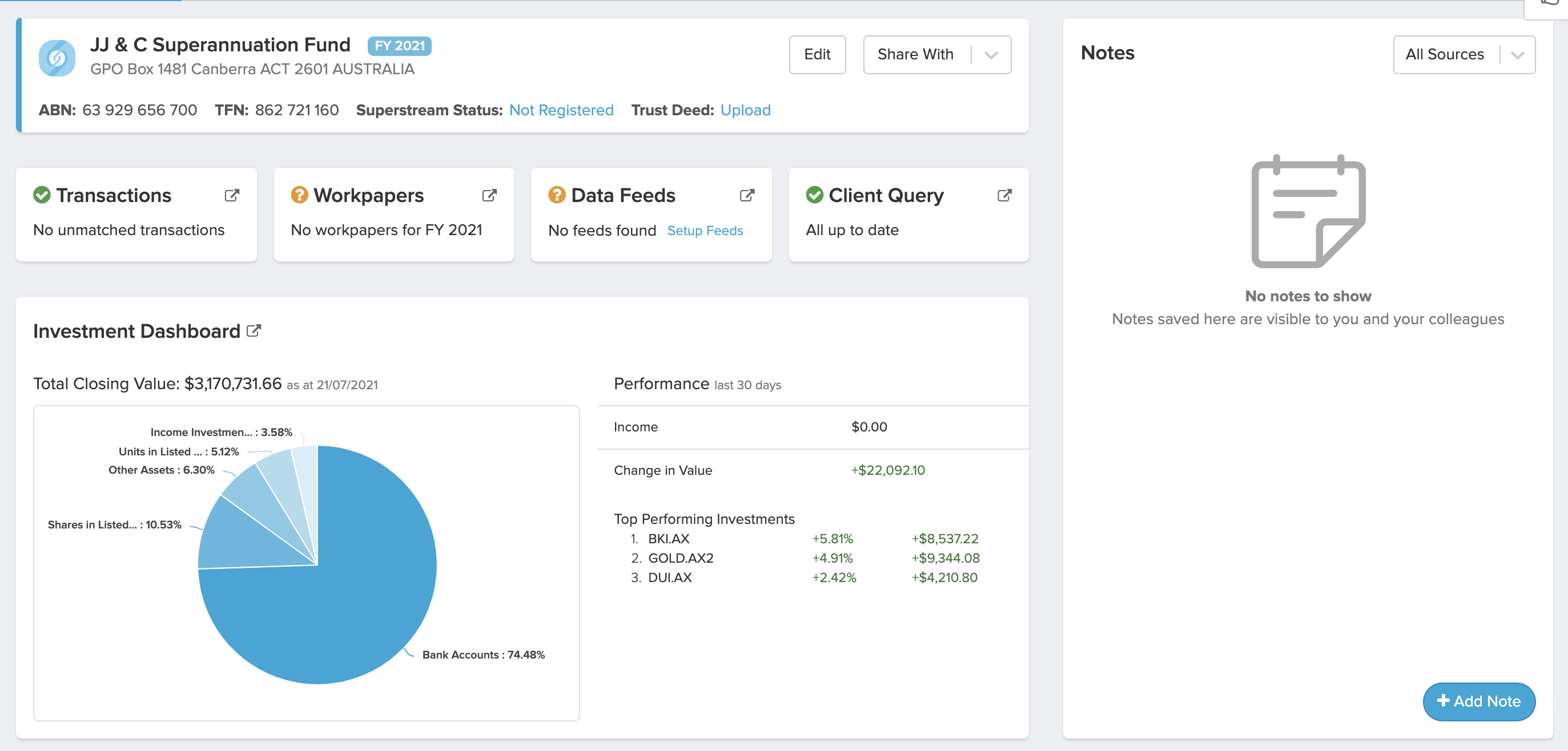Screen dimensions: 1568x751
Task: Open the Not Registered Superstream link
Action: pyautogui.click(x=561, y=110)
